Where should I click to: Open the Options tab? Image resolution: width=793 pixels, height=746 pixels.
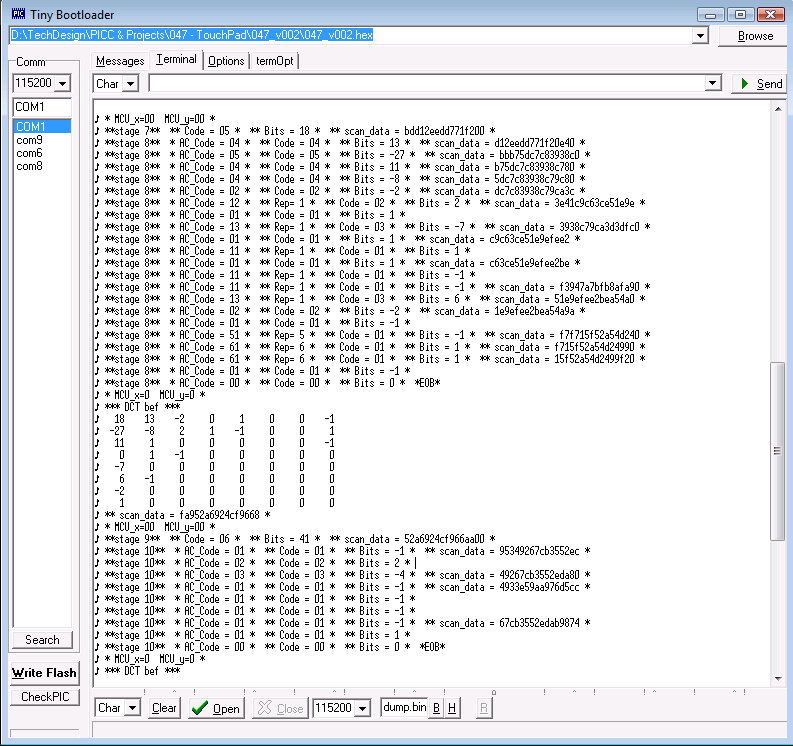pyautogui.click(x=226, y=61)
